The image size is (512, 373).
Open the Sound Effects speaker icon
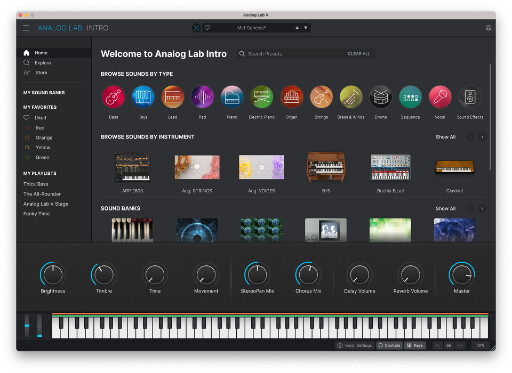point(470,97)
